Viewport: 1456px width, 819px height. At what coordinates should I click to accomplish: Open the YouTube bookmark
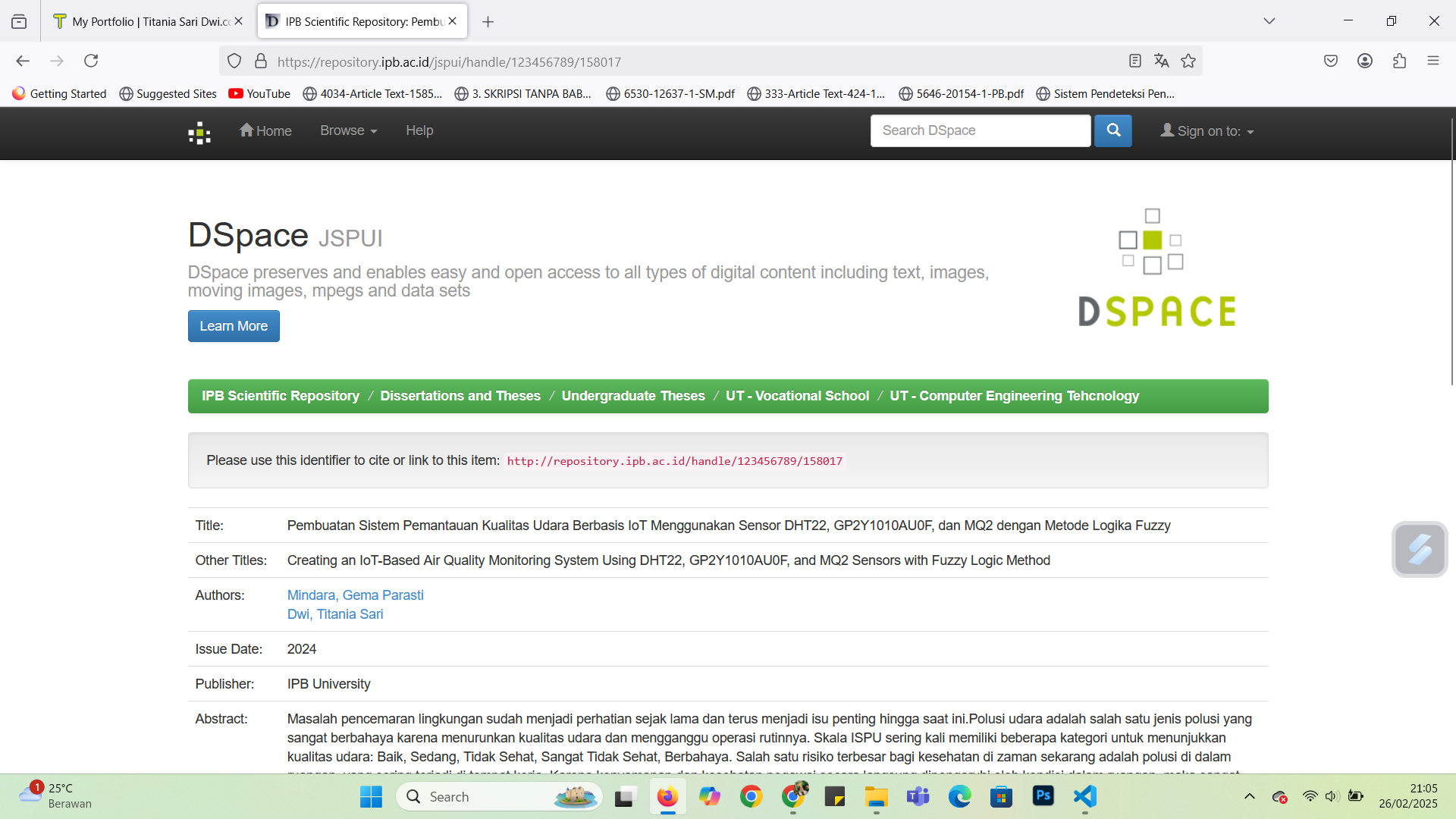click(x=259, y=93)
